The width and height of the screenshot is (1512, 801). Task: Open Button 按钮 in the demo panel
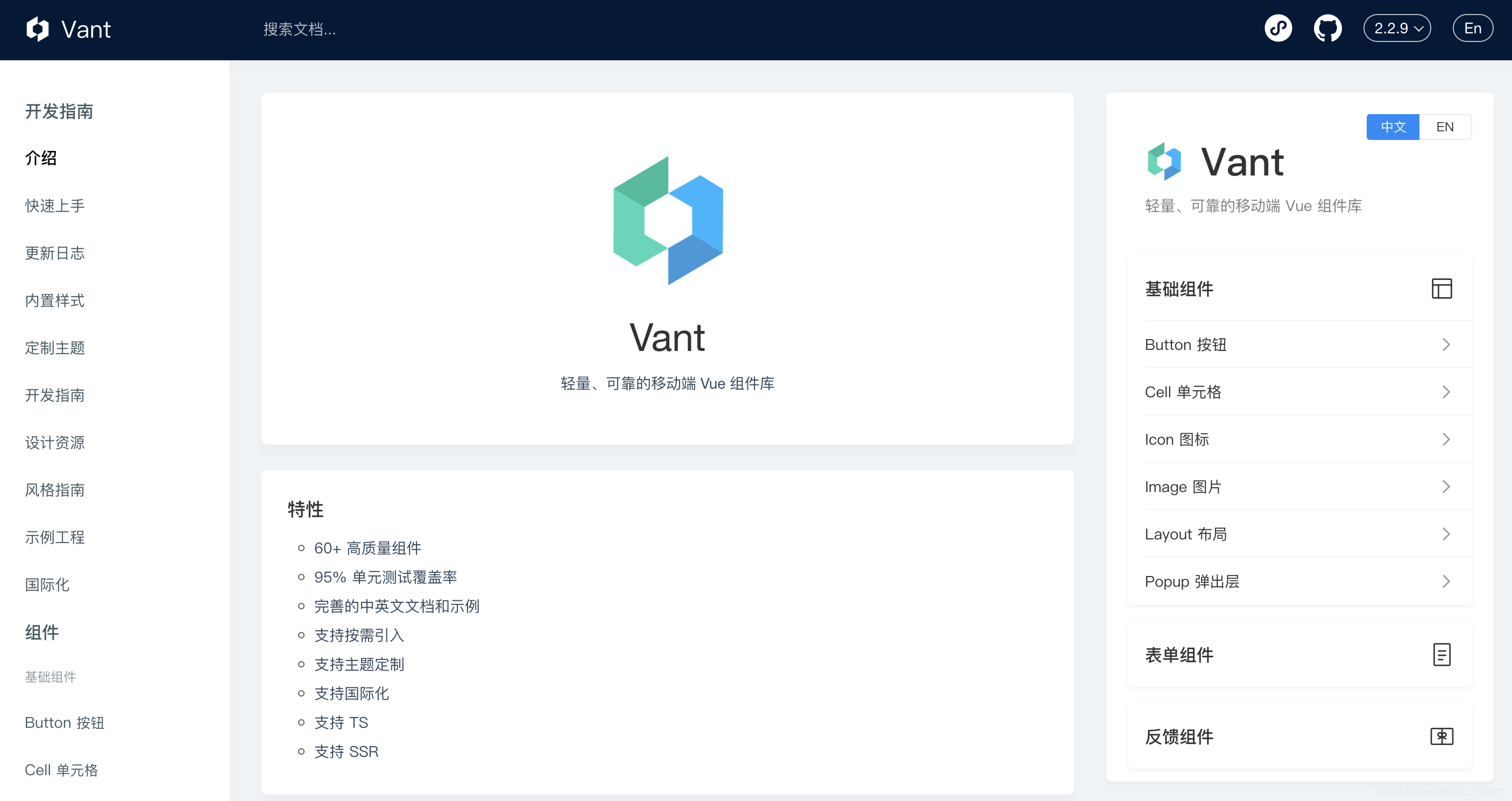(x=1299, y=345)
